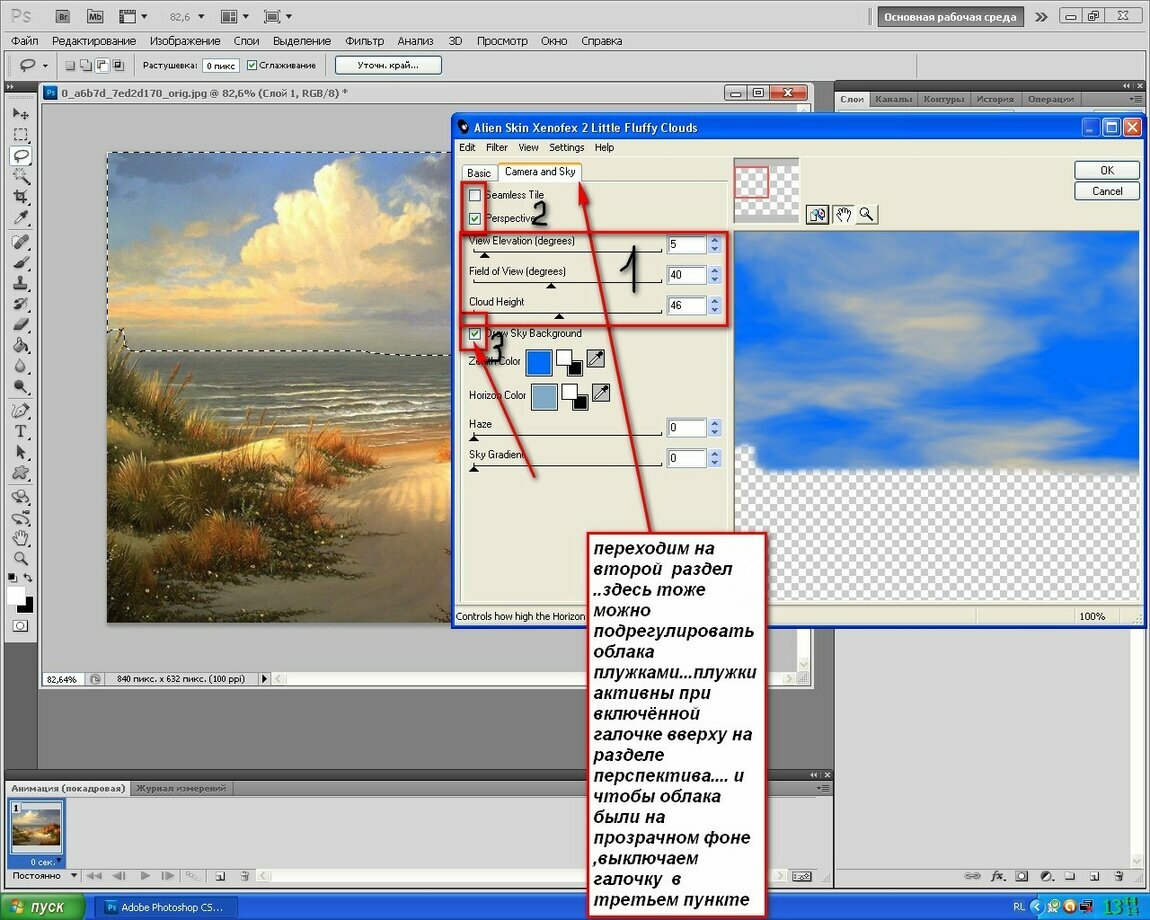
Task: Select the Rectangular Marquee tool
Action: (x=21, y=134)
